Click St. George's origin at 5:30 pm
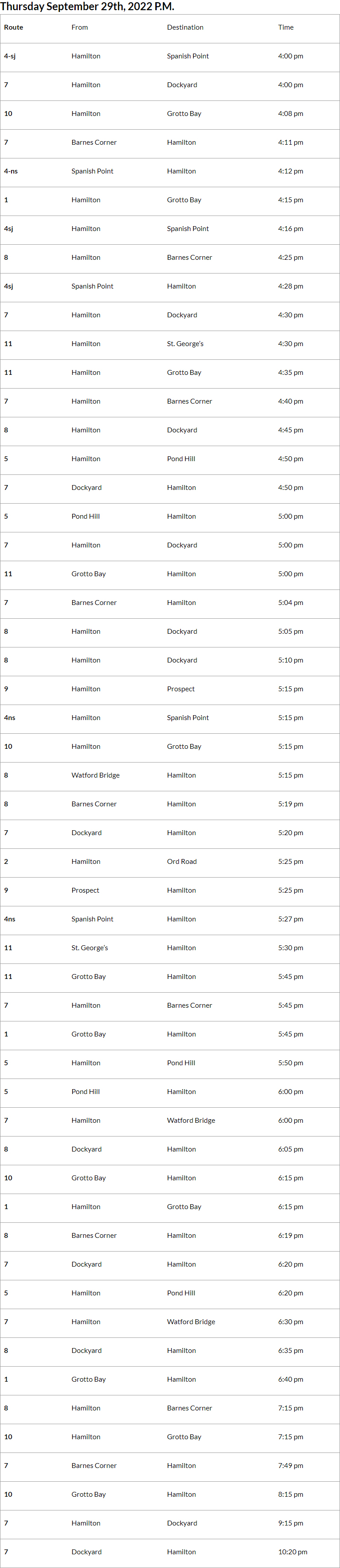340x1568 pixels. tap(89, 948)
